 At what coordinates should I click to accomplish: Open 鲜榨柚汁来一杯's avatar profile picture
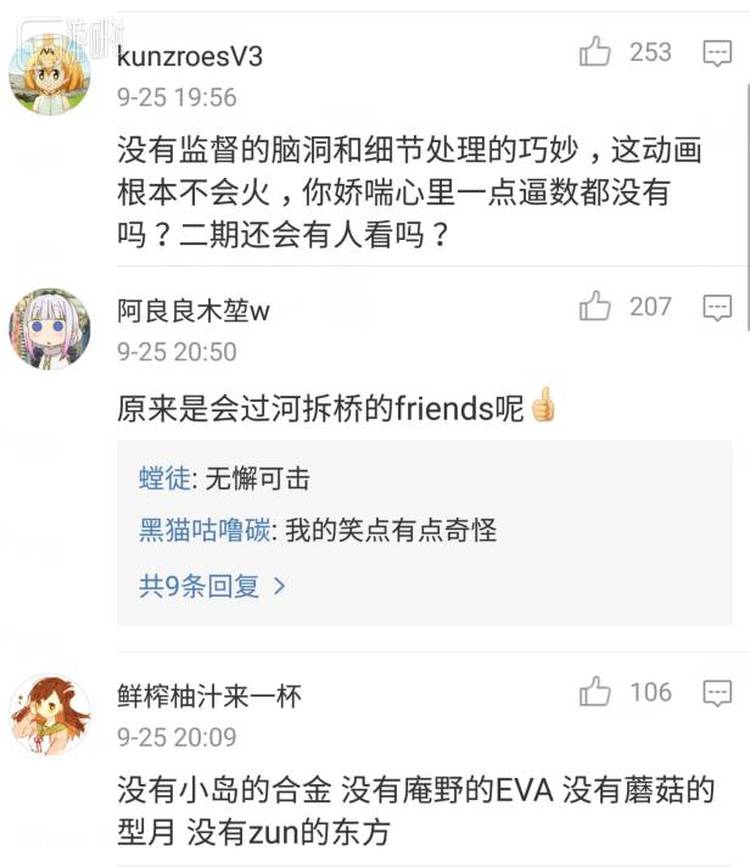coord(50,714)
